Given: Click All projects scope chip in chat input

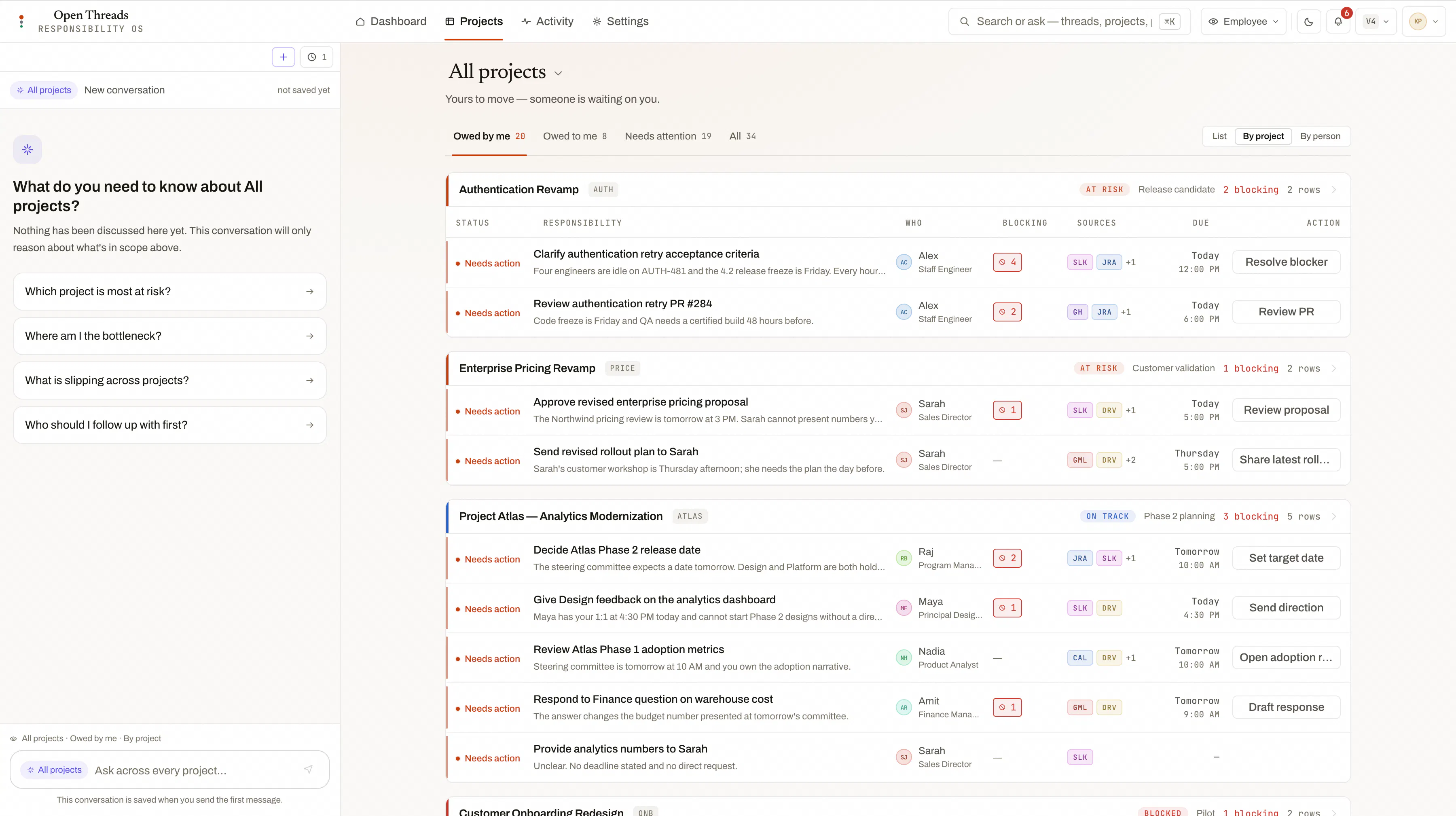Looking at the screenshot, I should tap(54, 770).
